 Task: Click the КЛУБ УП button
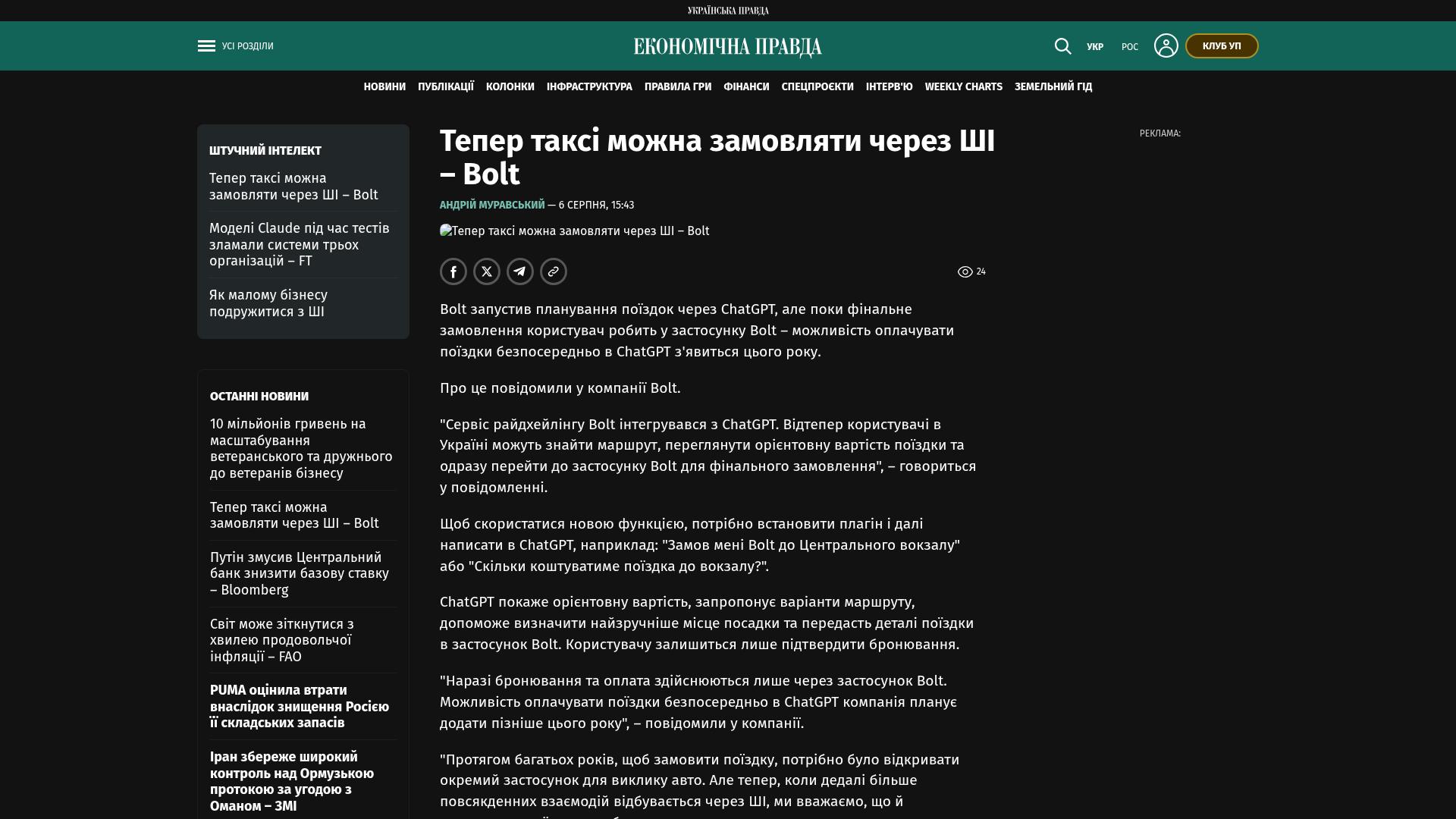1222,46
